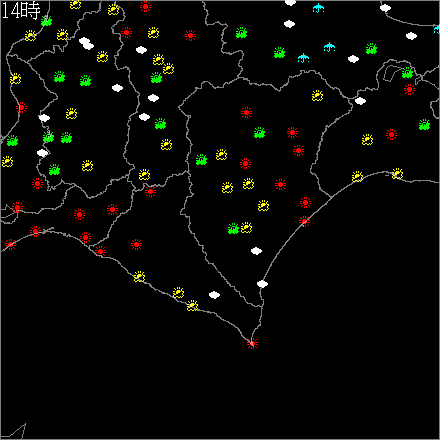This screenshot has height=440, width=440.
Task: Click westernmost yellow sun-cloud icon on southern coast
Action: click(x=139, y=277)
